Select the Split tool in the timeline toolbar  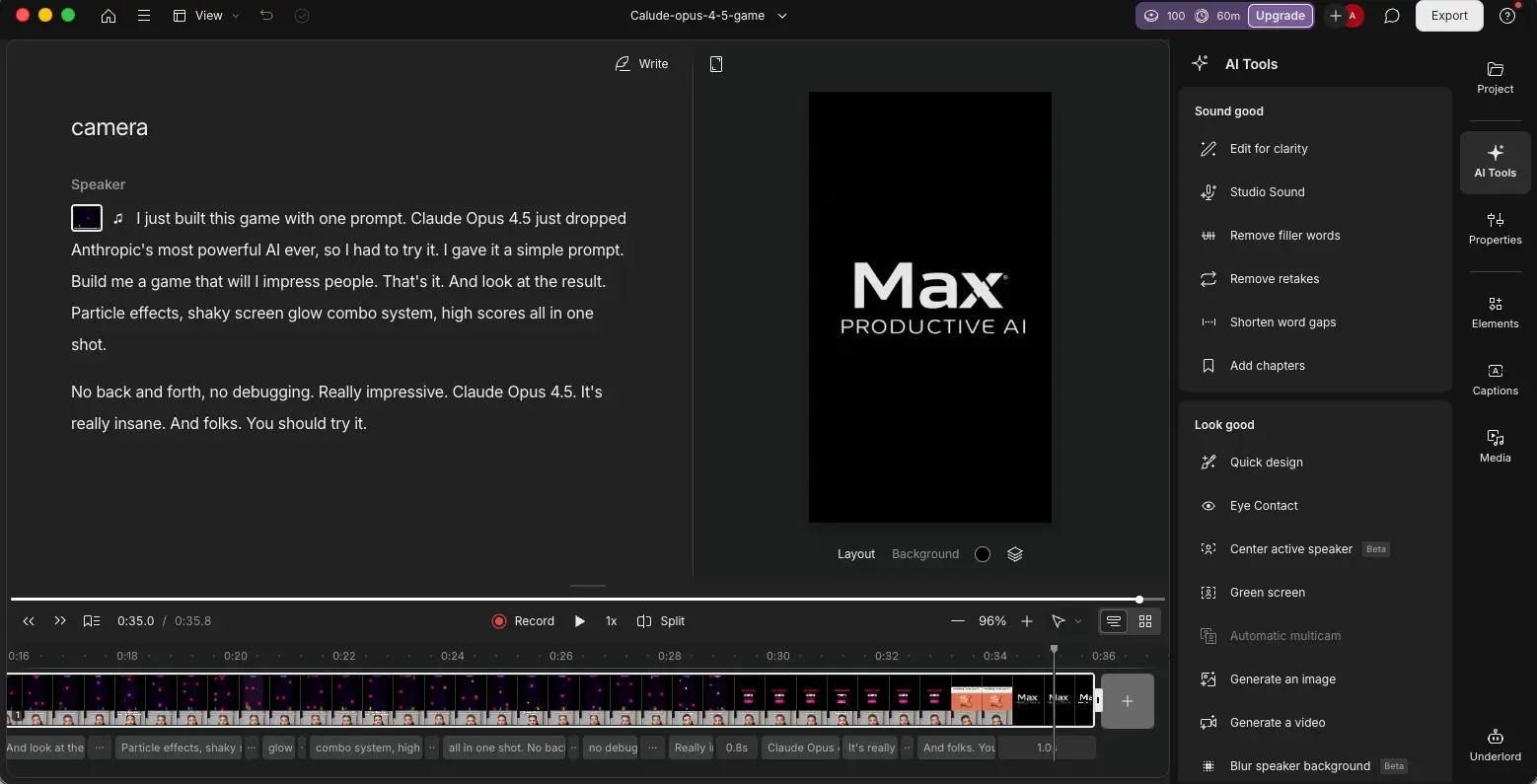[661, 621]
